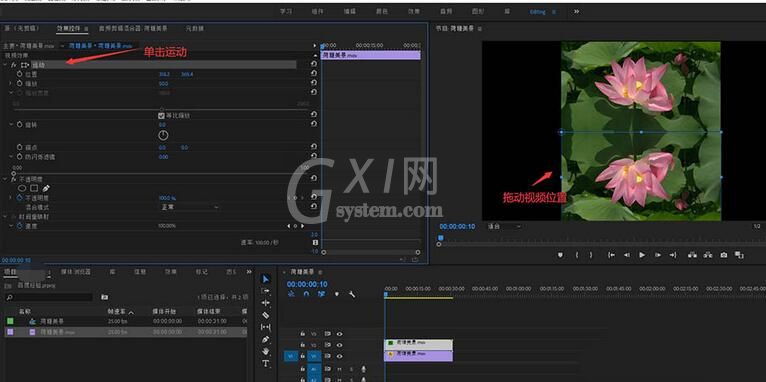Viewport: 766px width, 382px height.
Task: Switch to the Color (颜色) workspace
Action: (x=382, y=11)
